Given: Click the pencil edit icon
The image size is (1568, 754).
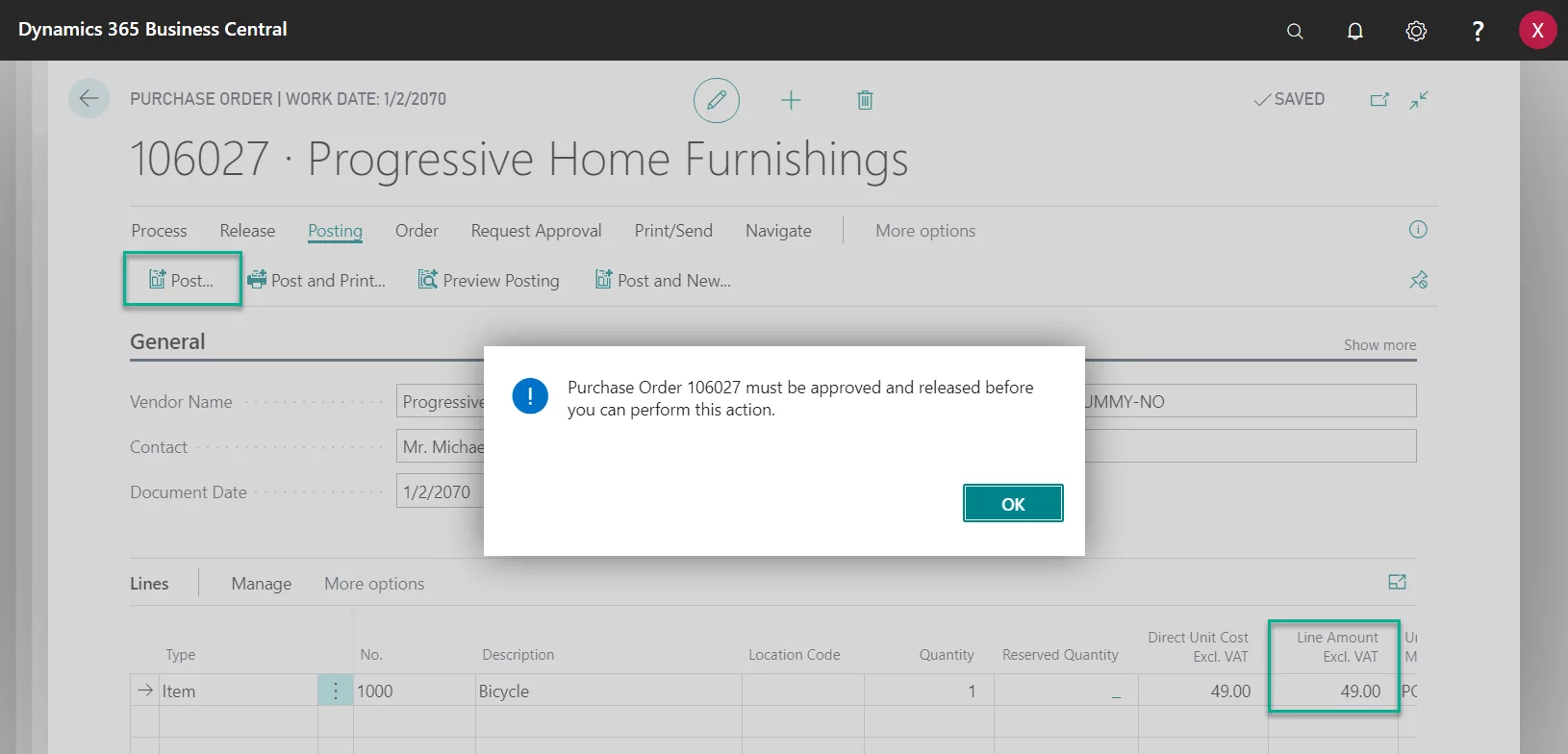Looking at the screenshot, I should (x=716, y=100).
